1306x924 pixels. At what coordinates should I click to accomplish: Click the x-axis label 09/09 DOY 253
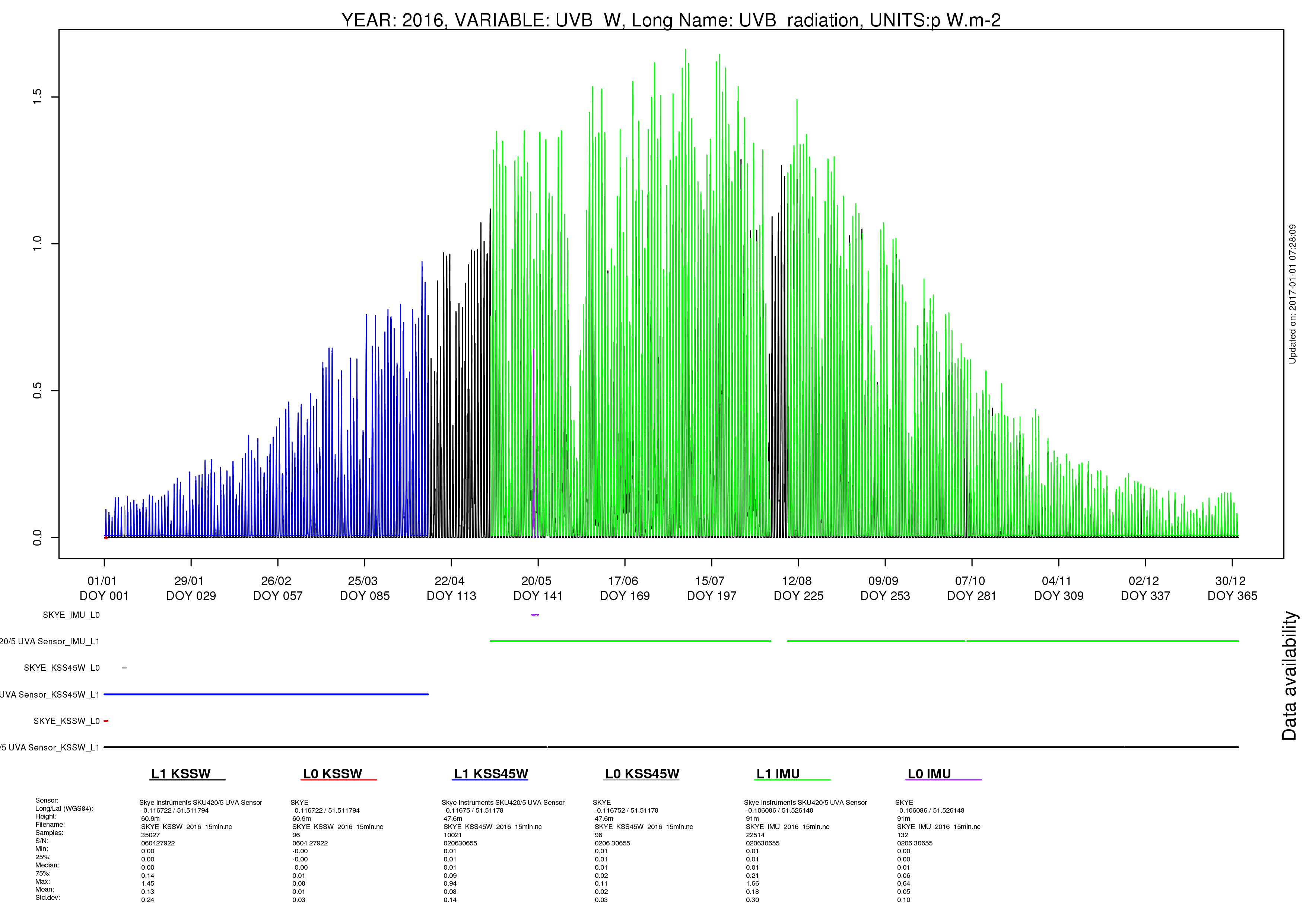[885, 588]
